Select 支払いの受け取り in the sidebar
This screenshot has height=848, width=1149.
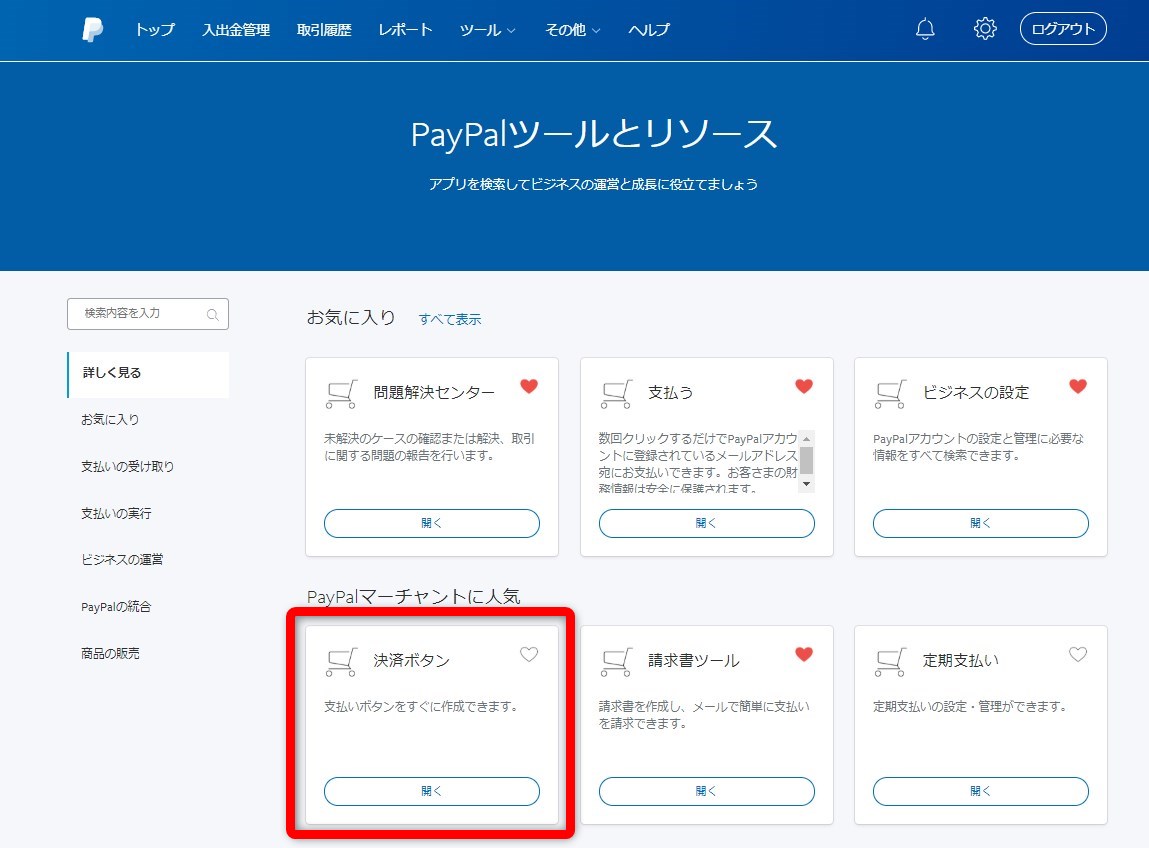[x=127, y=466]
